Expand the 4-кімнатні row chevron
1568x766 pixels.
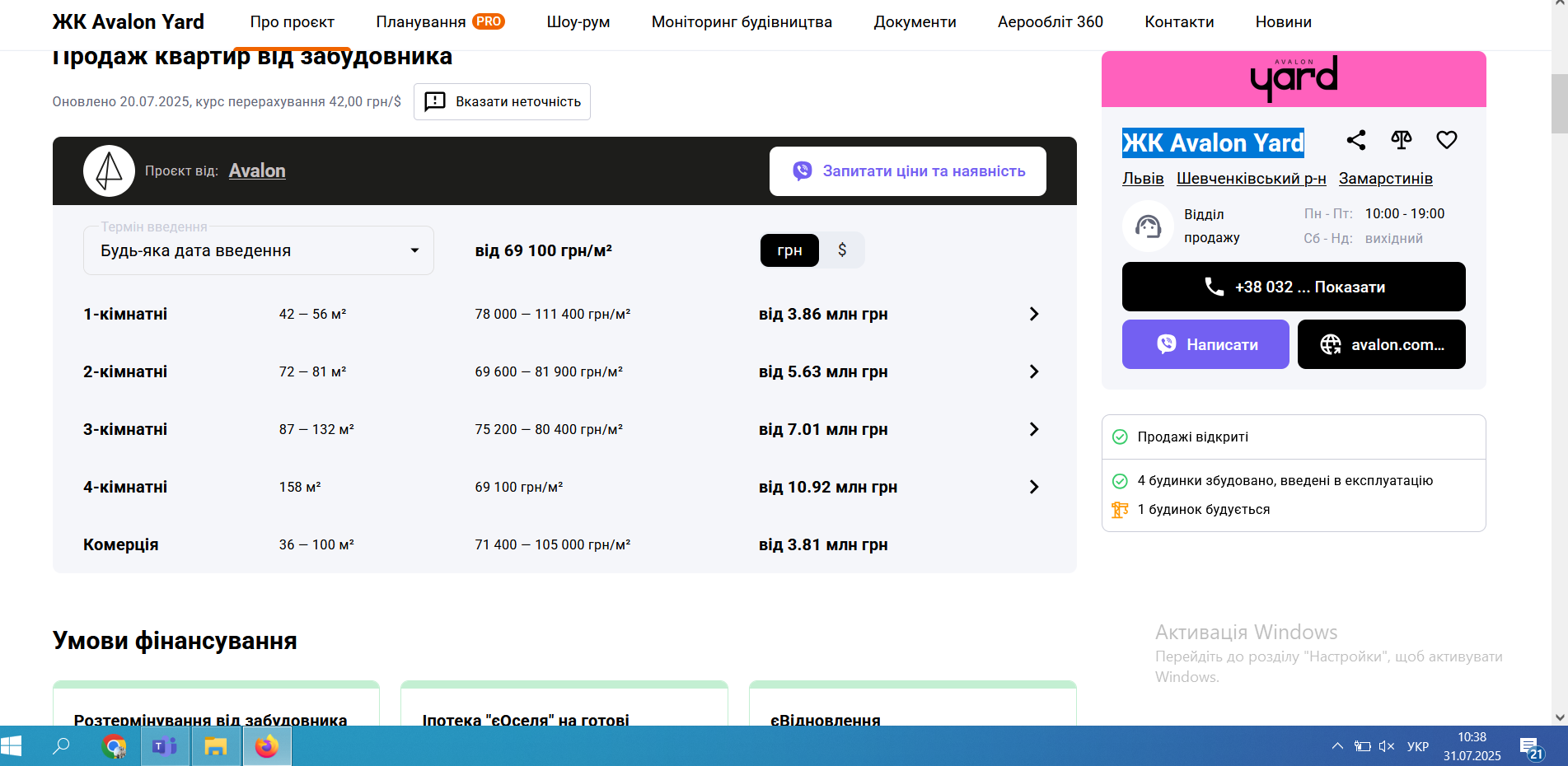point(1034,487)
